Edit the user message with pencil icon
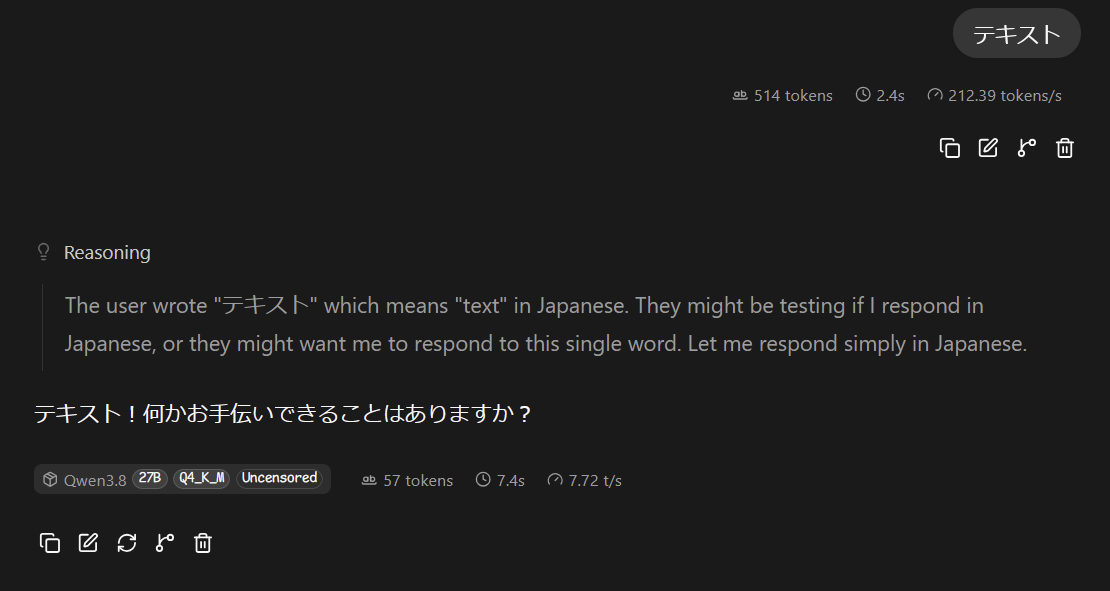Image resolution: width=1110 pixels, height=591 pixels. coord(988,148)
